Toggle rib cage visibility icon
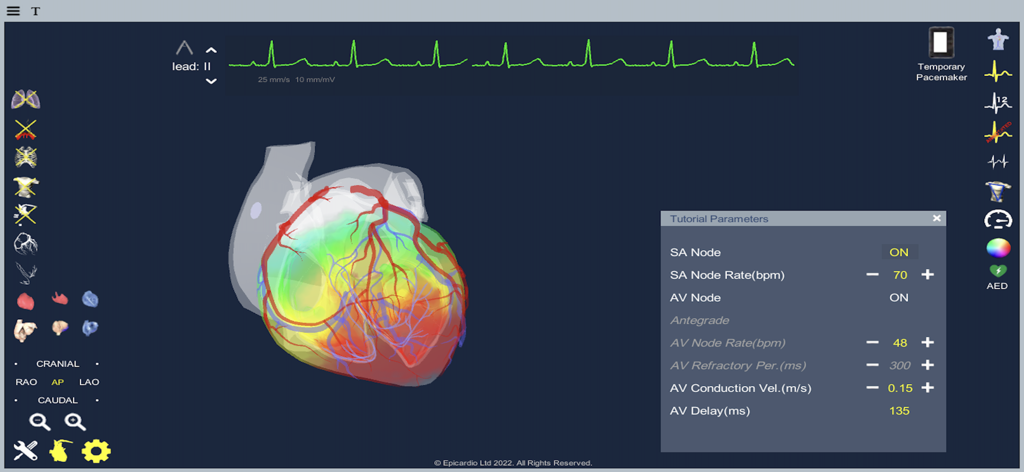The height and width of the screenshot is (472, 1024). pos(25,157)
